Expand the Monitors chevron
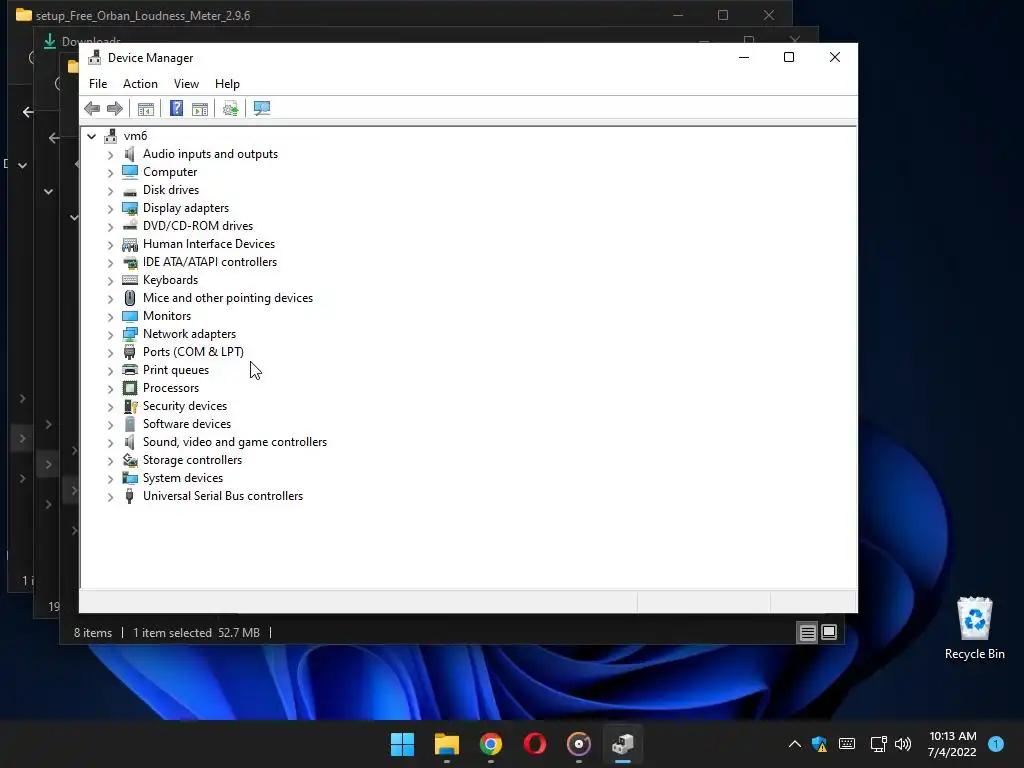 coord(110,317)
